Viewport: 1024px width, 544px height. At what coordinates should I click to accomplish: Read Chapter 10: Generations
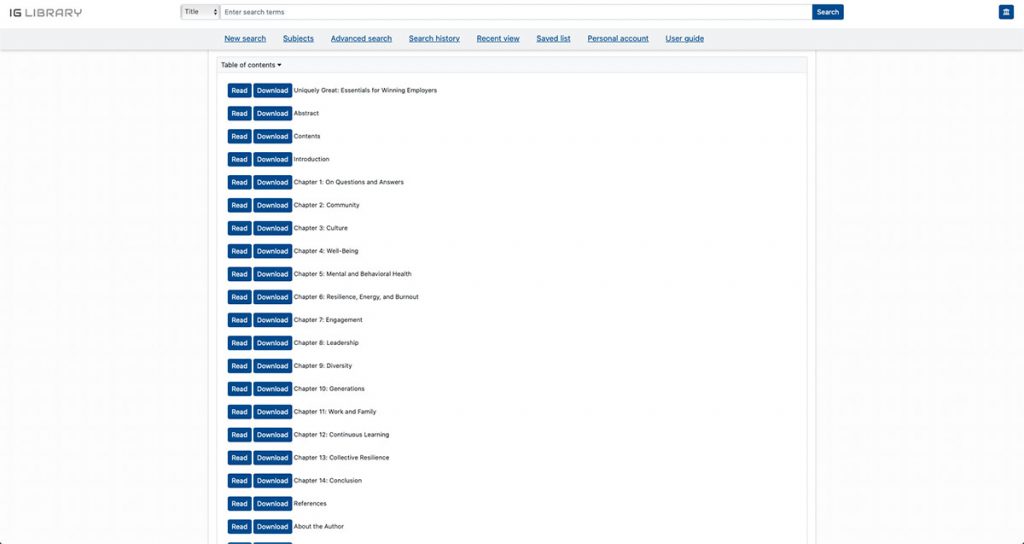coord(240,389)
